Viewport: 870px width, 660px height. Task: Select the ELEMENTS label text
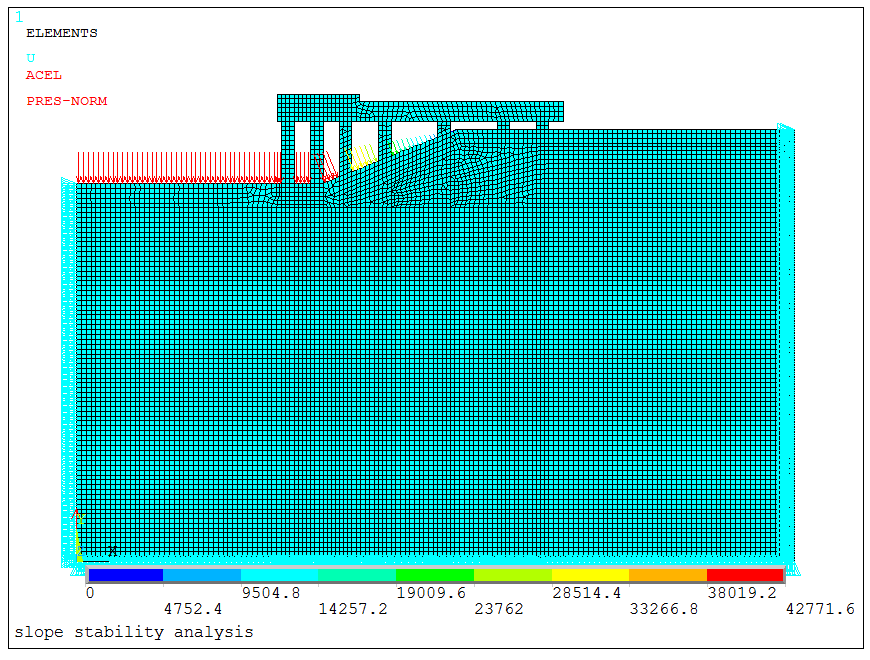61,33
